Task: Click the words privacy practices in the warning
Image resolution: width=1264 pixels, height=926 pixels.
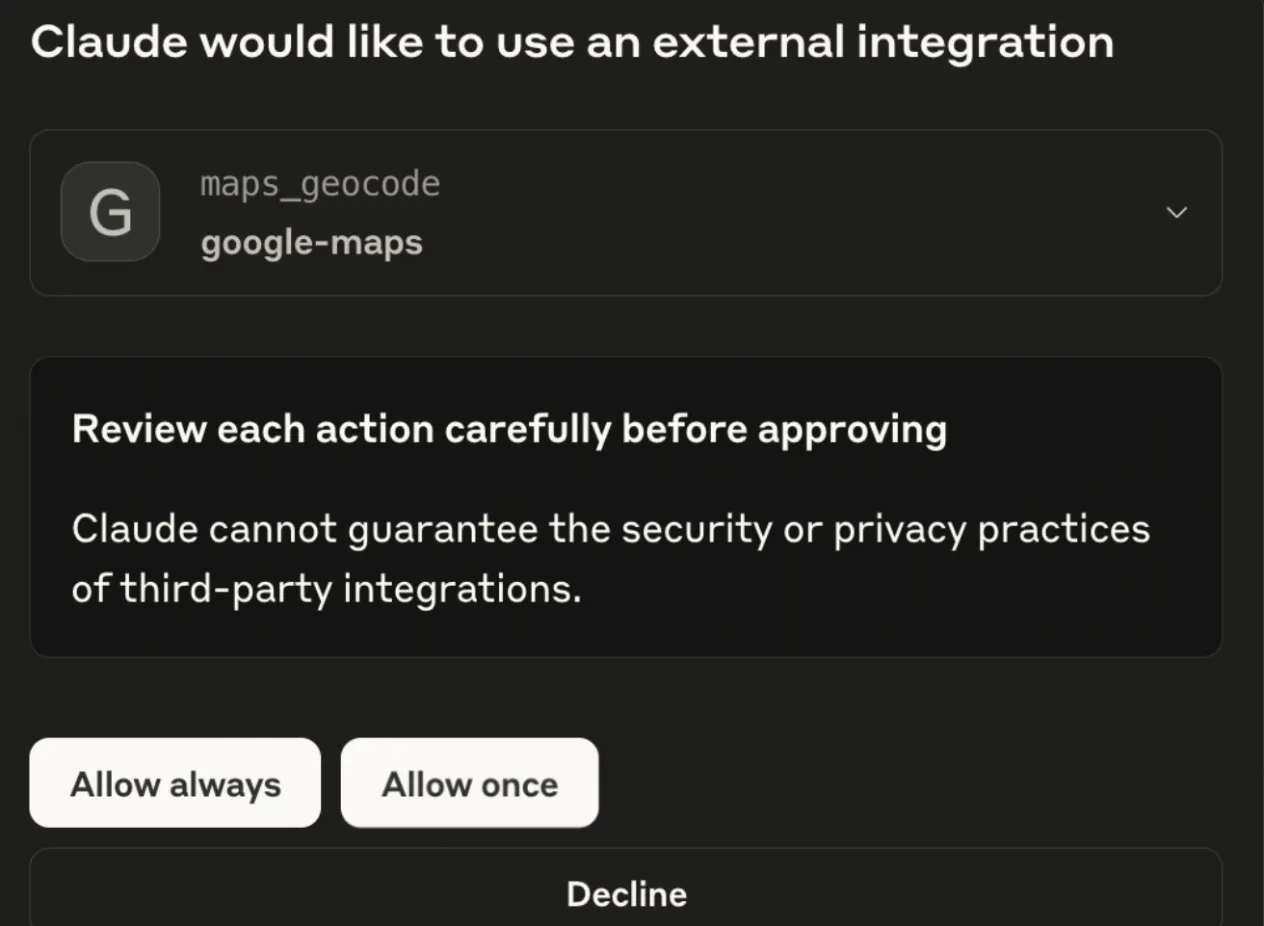Action: (991, 529)
